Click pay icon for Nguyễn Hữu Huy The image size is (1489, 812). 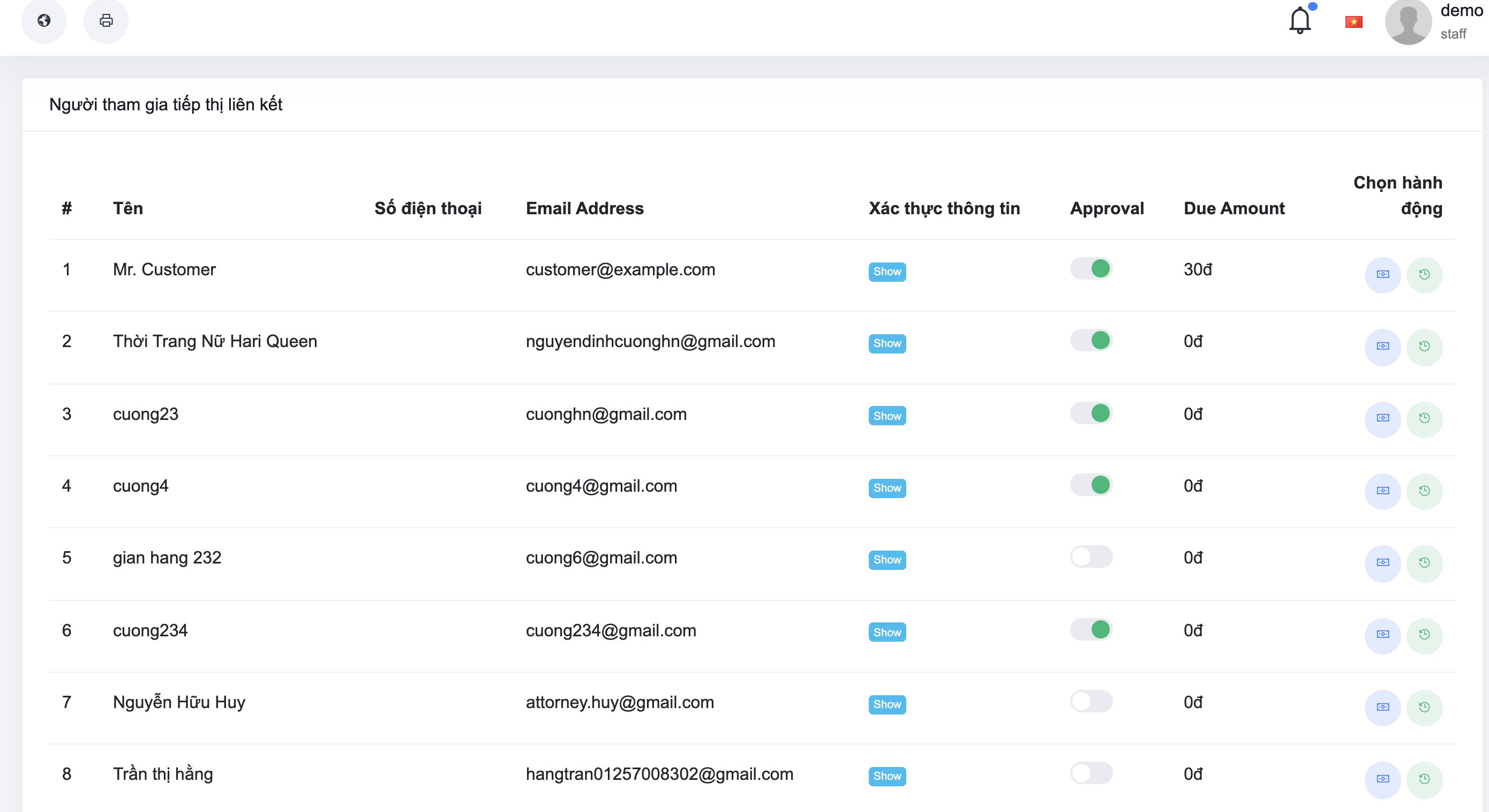coord(1382,708)
